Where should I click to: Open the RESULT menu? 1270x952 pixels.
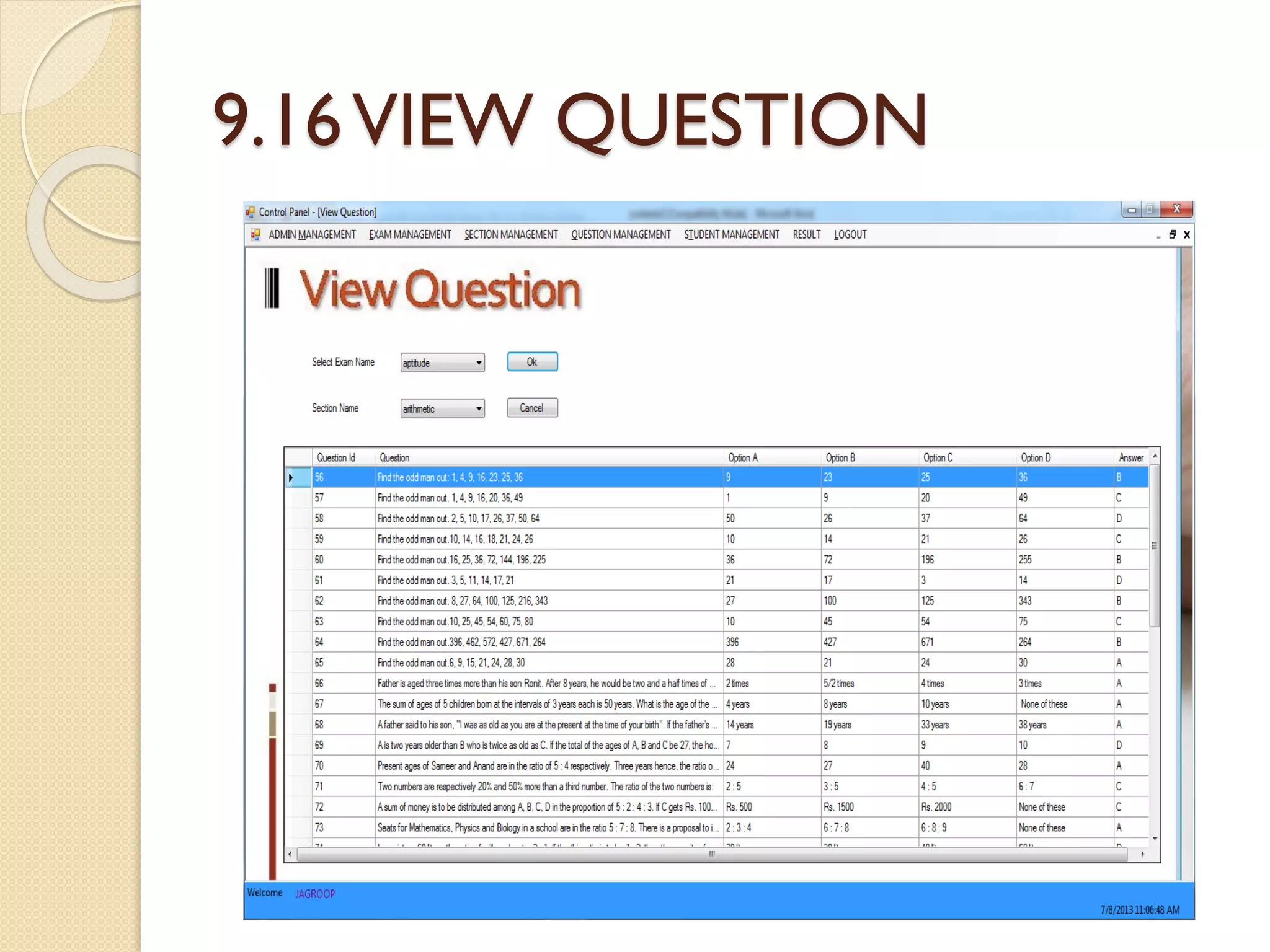806,234
